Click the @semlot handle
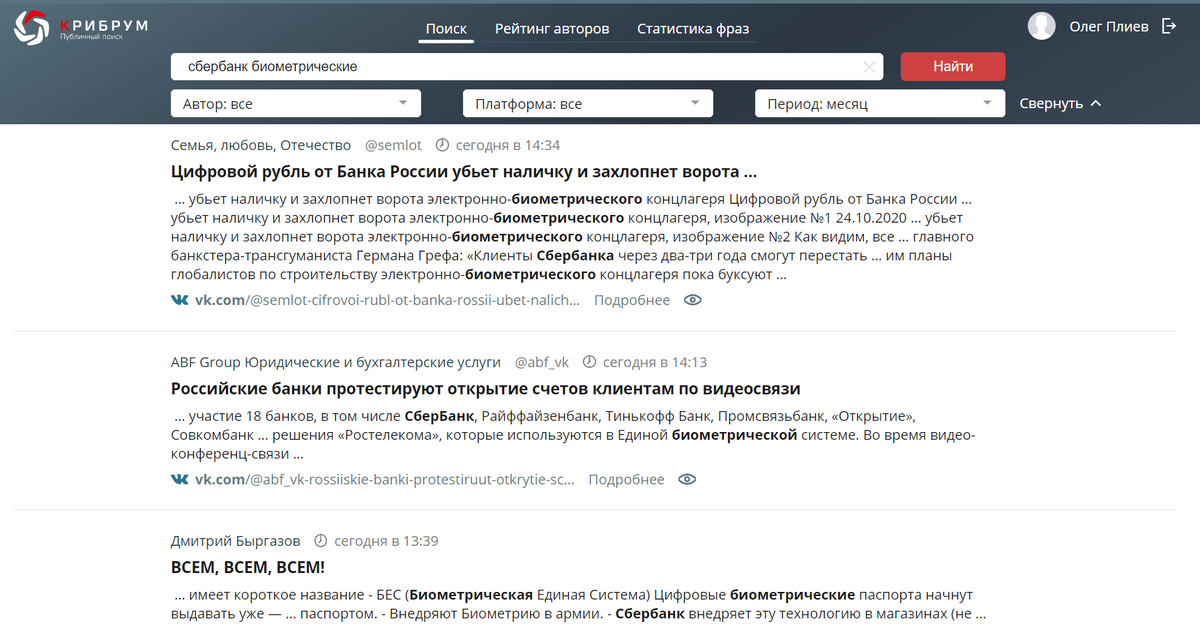 (x=393, y=145)
